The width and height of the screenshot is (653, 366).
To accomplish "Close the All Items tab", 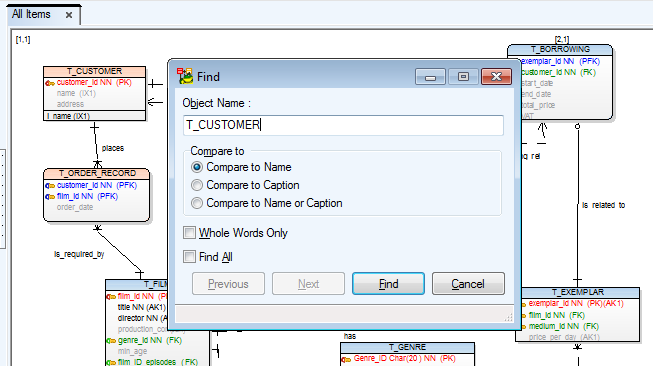I will click(x=69, y=15).
